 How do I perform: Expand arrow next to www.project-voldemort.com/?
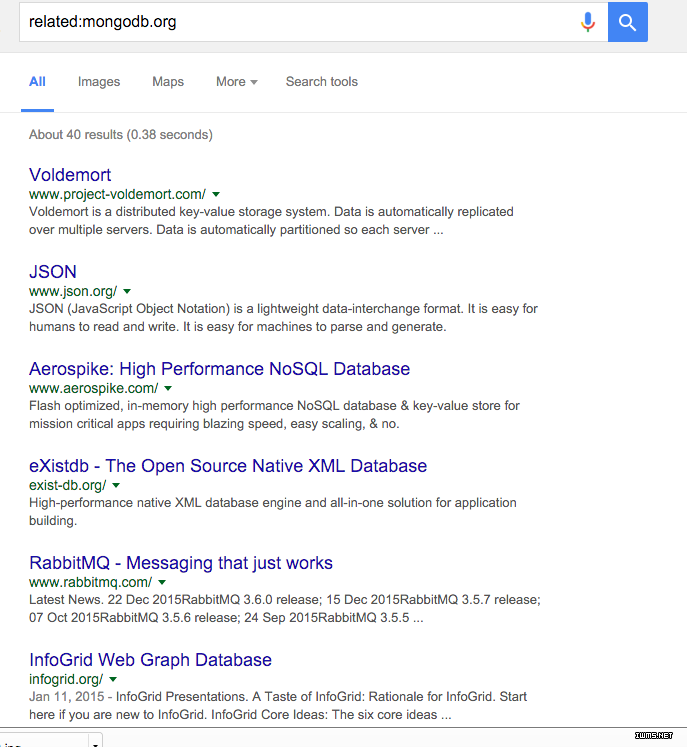(x=216, y=194)
